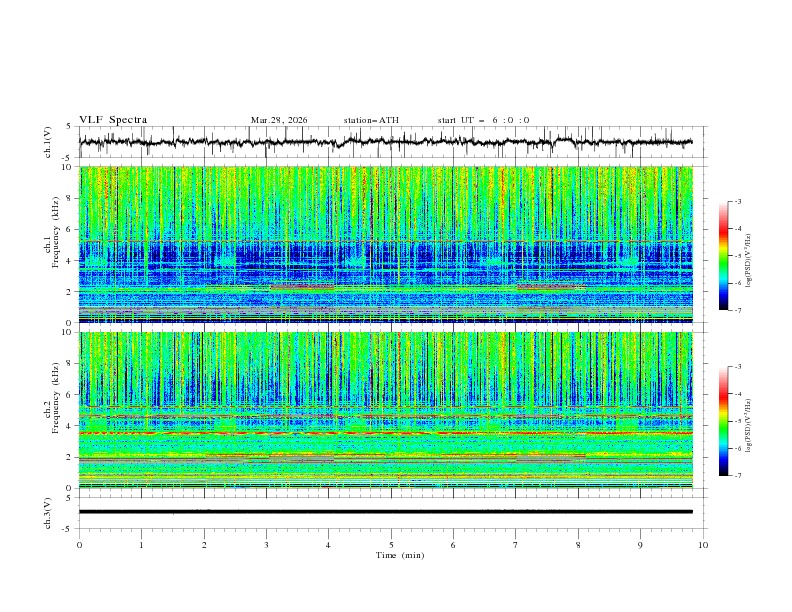Click the "-7" value on lower color bar
Image resolution: width=792 pixels, height=612 pixels.
click(737, 476)
